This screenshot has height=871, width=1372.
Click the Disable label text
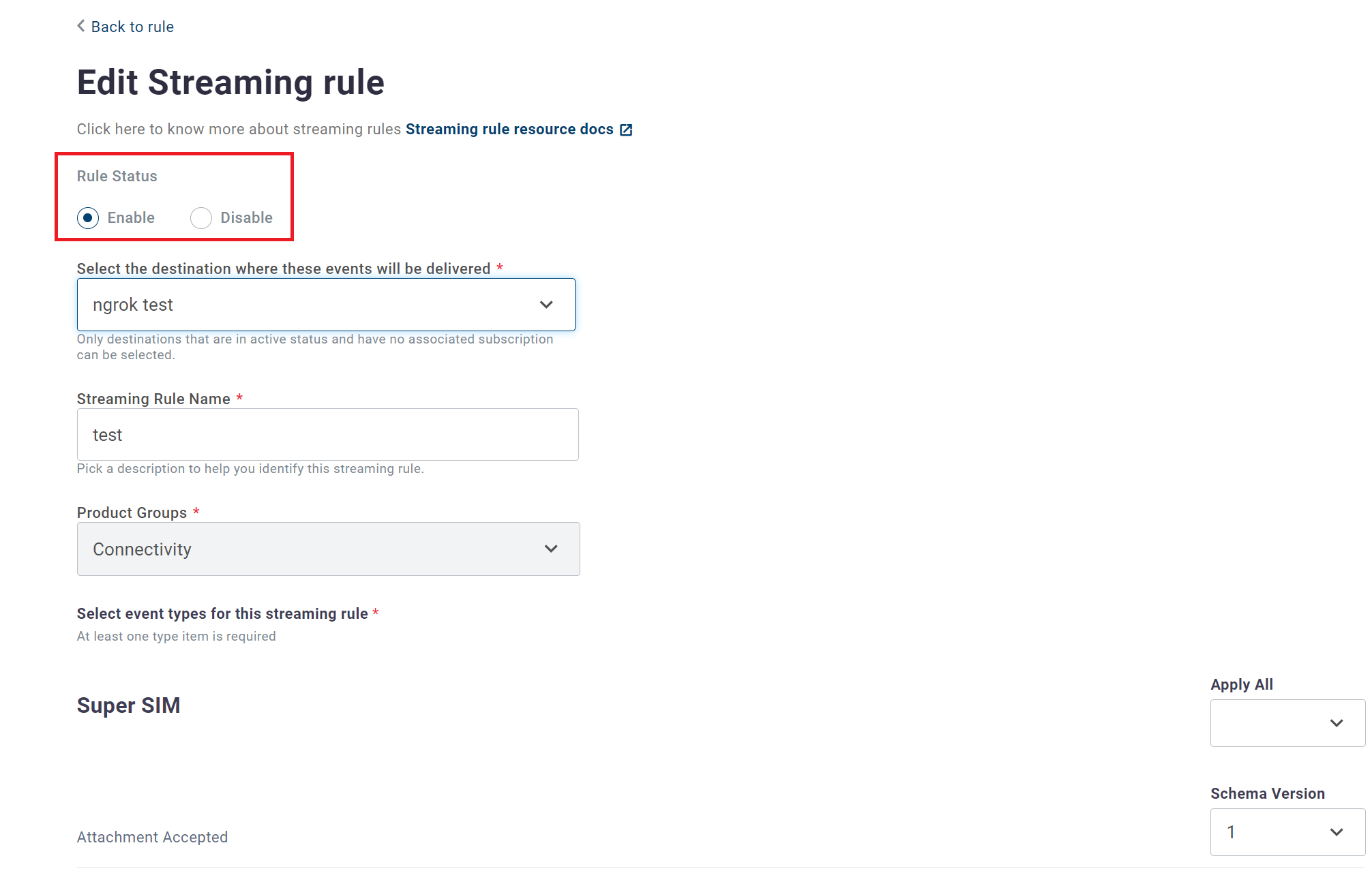tap(246, 217)
